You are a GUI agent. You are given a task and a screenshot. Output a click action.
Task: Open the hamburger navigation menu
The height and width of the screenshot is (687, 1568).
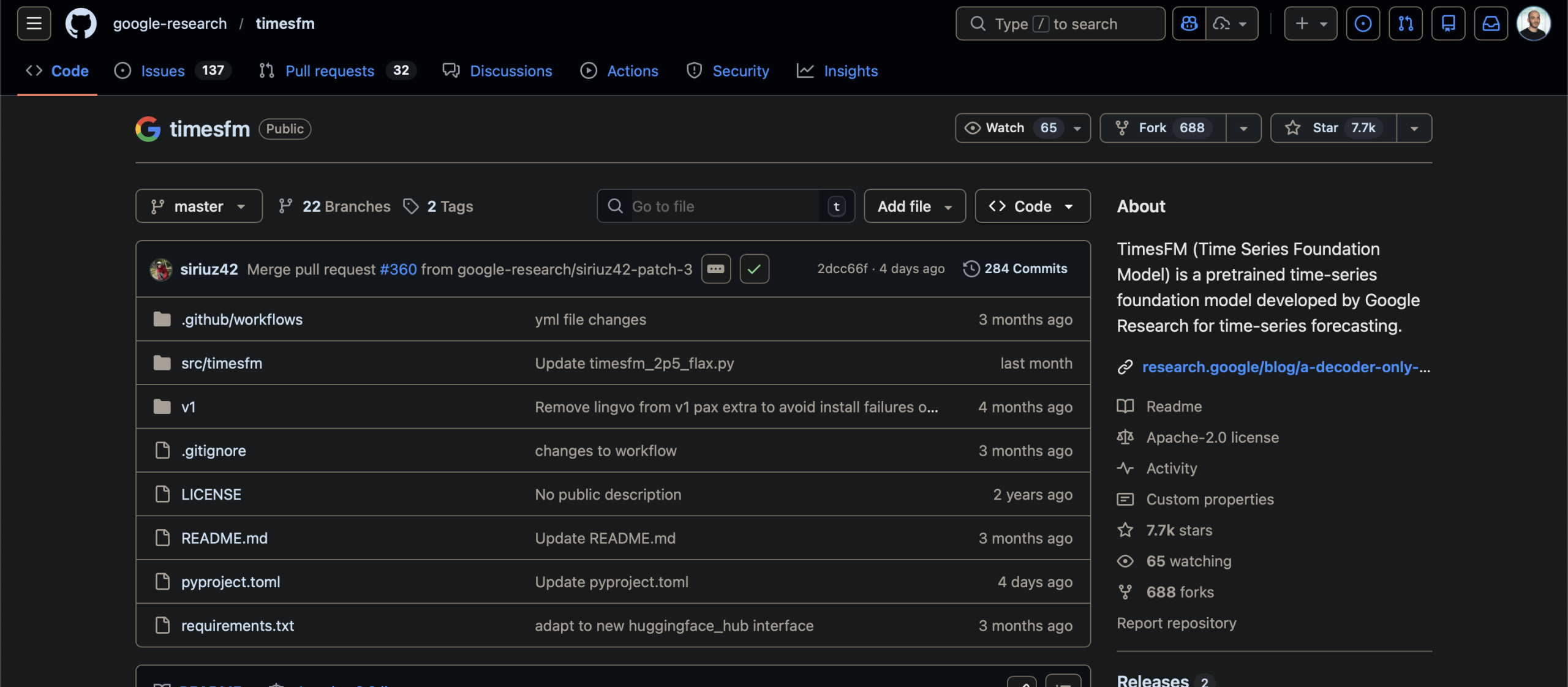click(x=32, y=23)
